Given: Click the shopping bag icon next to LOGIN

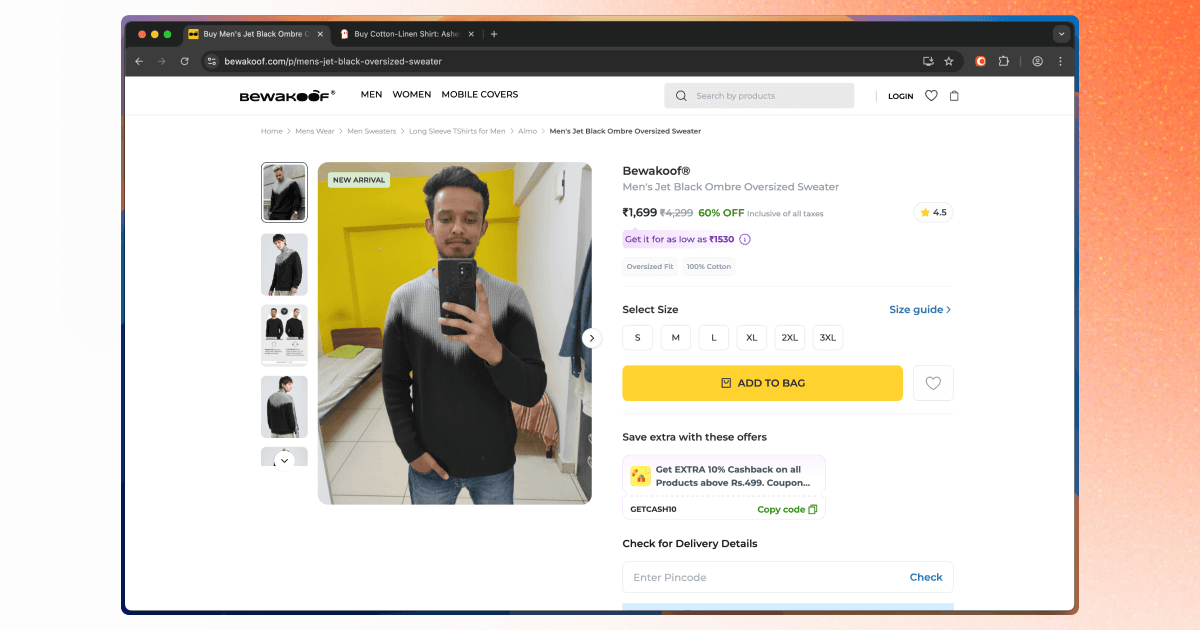Looking at the screenshot, I should coord(954,95).
